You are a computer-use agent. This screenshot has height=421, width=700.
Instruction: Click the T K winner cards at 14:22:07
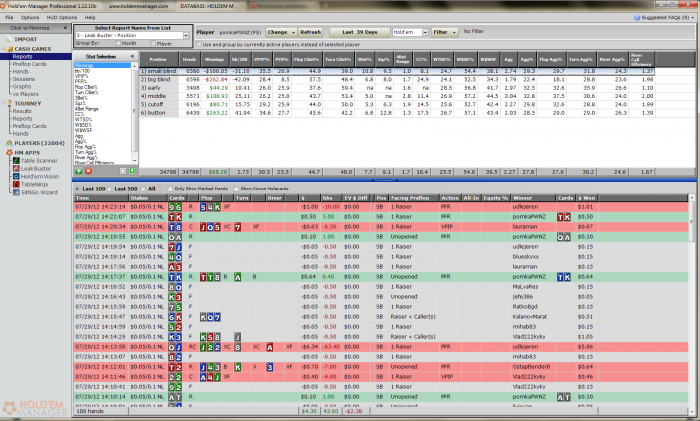pos(563,217)
